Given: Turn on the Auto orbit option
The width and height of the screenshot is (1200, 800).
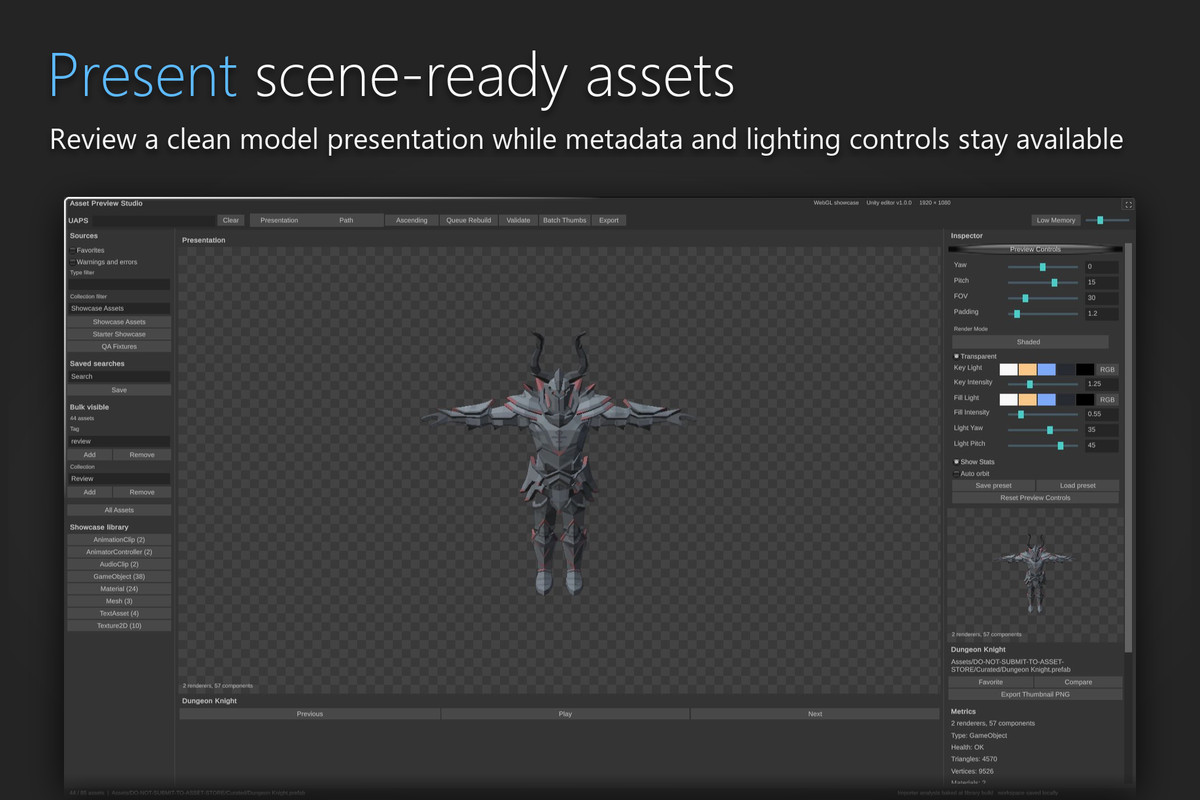Looking at the screenshot, I should (956, 474).
